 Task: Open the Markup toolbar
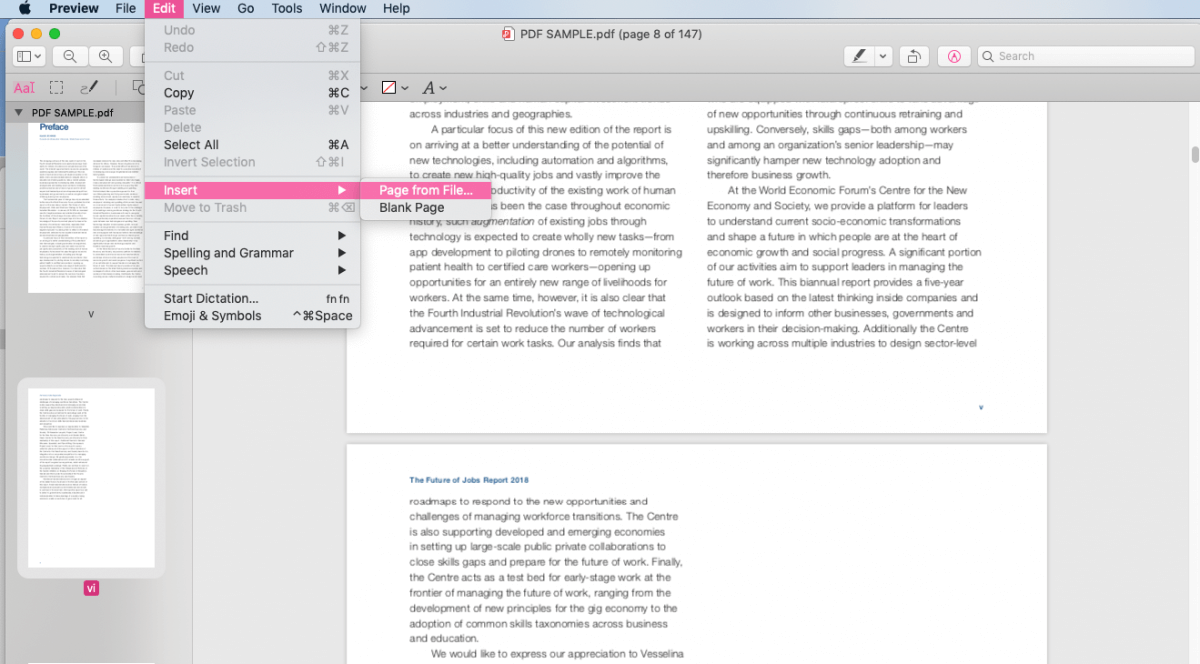[x=954, y=56]
